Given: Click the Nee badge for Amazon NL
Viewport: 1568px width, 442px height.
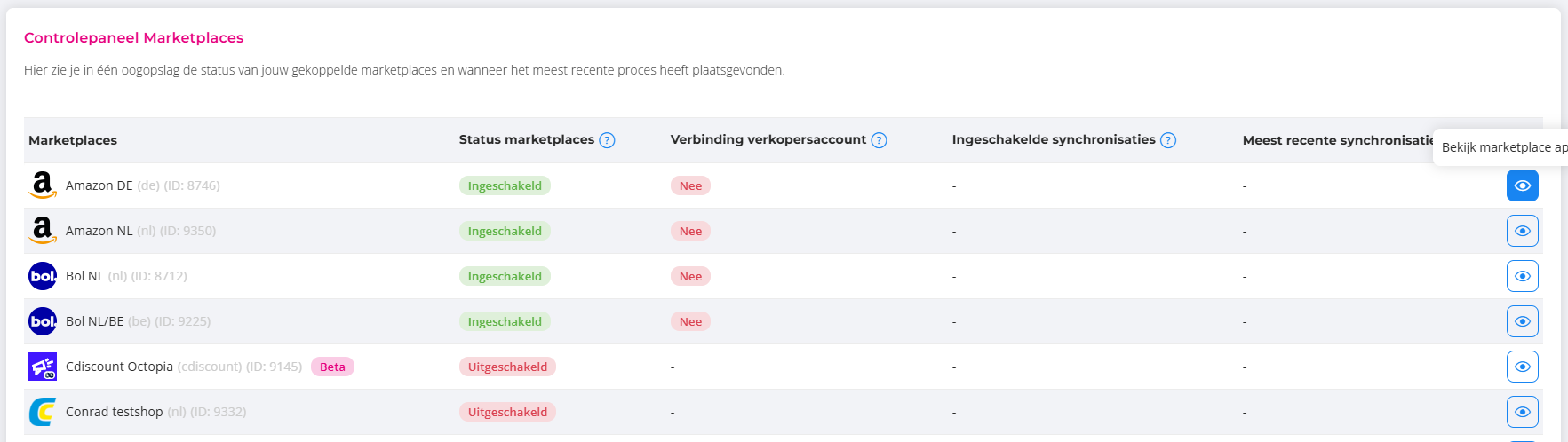Looking at the screenshot, I should (x=690, y=231).
